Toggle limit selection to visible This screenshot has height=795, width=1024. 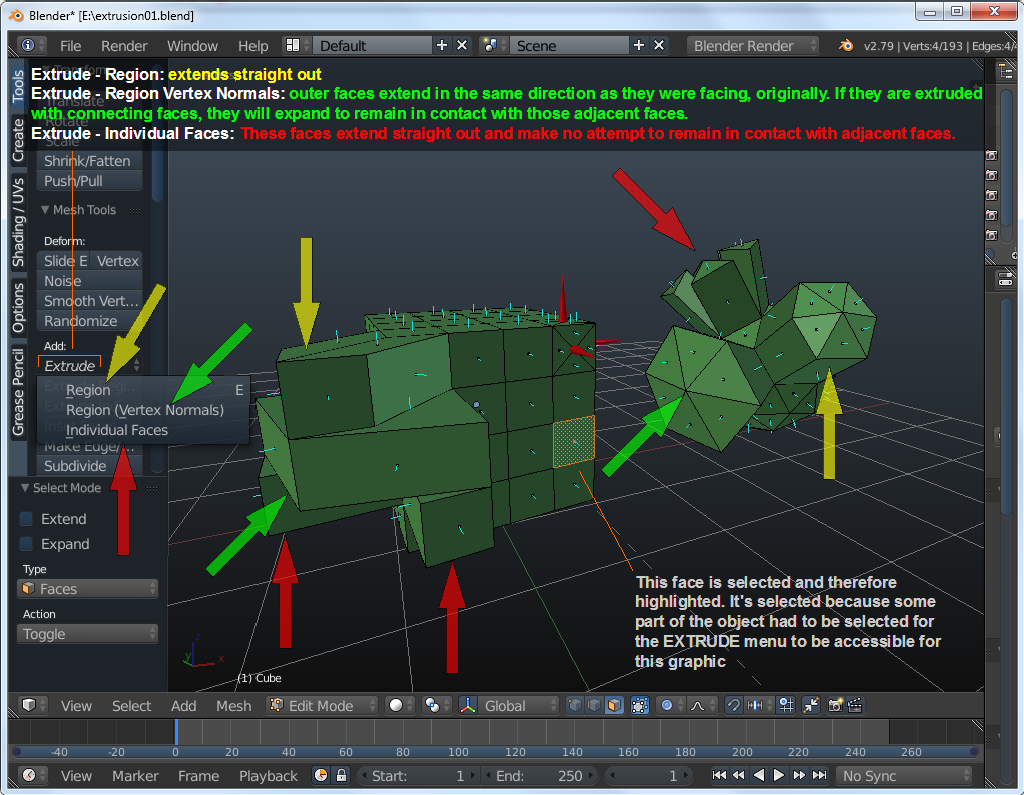640,705
